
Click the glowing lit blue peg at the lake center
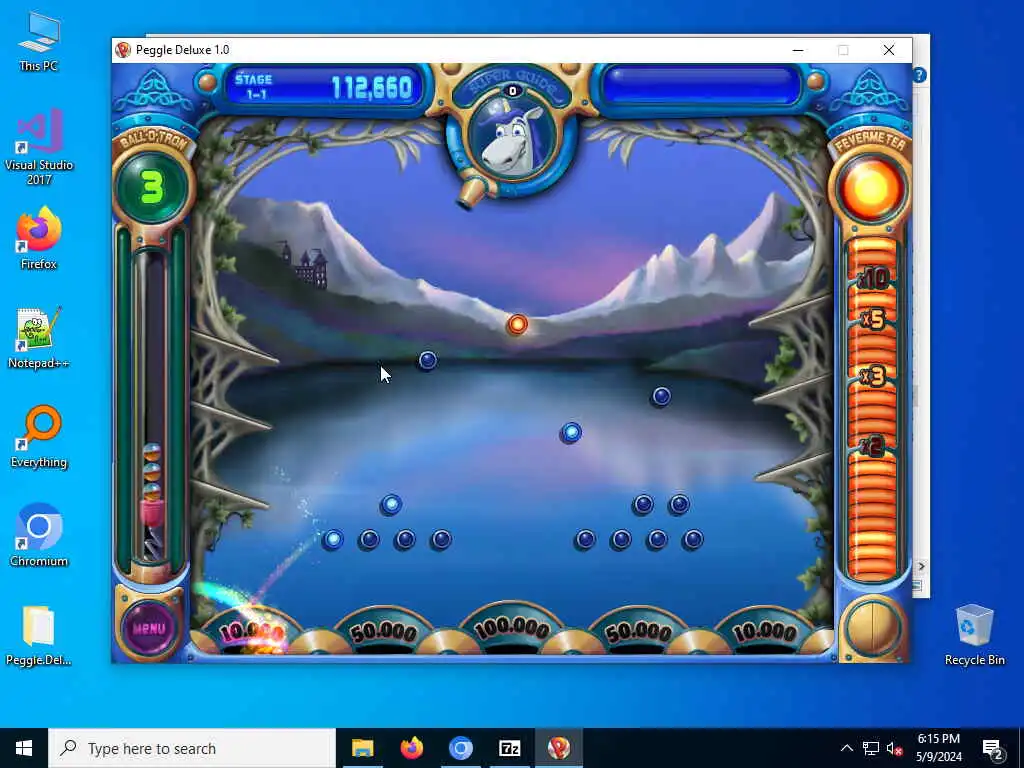(571, 432)
